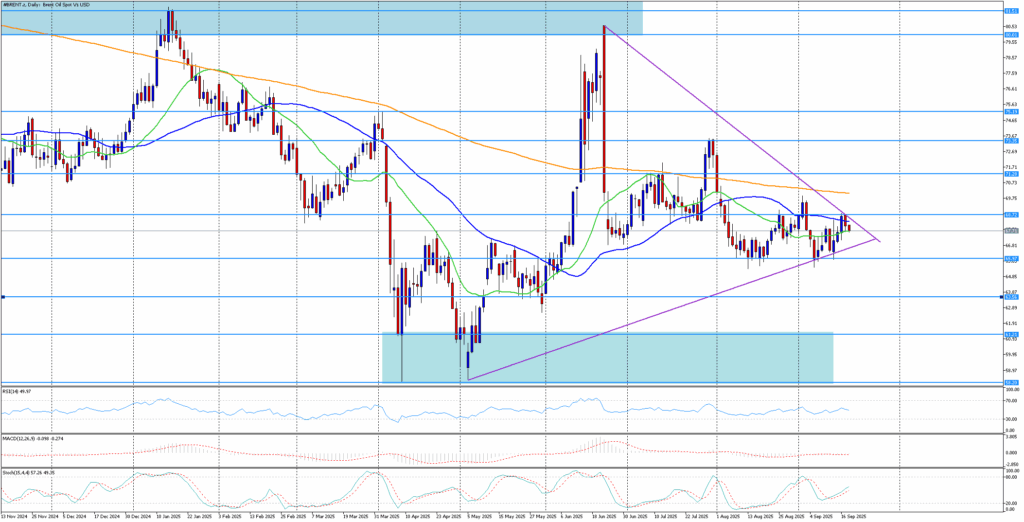1024x522 pixels.
Task: Select the RSI(14) indicator label
Action: point(17,388)
